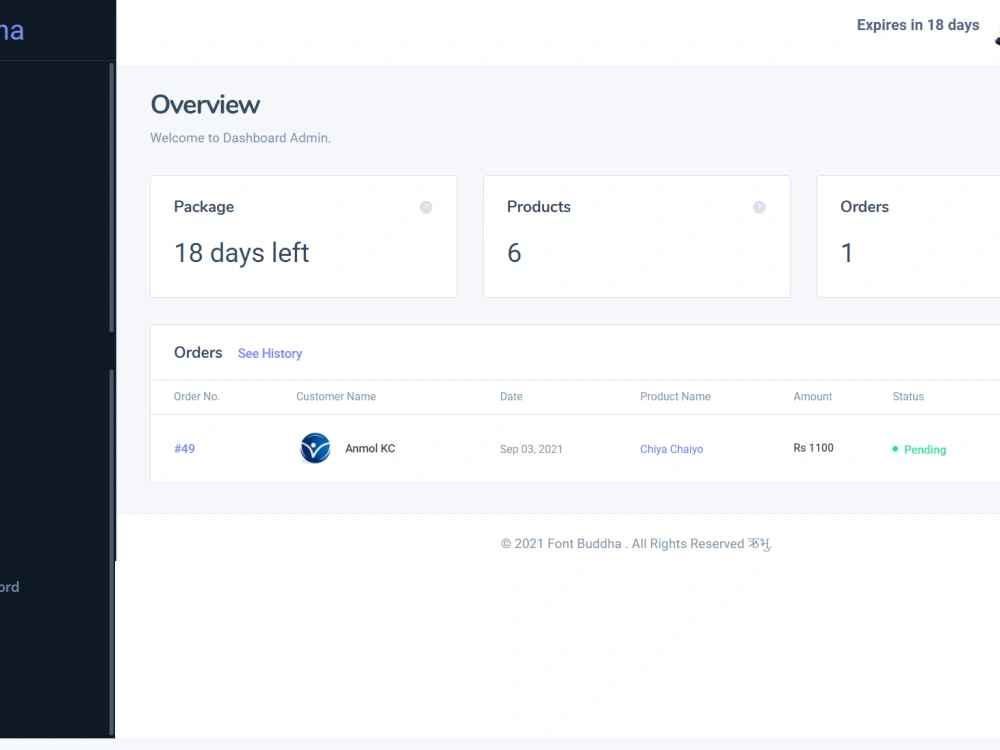Click the Expires in 18 days notice
1000x750 pixels.
[x=918, y=25]
